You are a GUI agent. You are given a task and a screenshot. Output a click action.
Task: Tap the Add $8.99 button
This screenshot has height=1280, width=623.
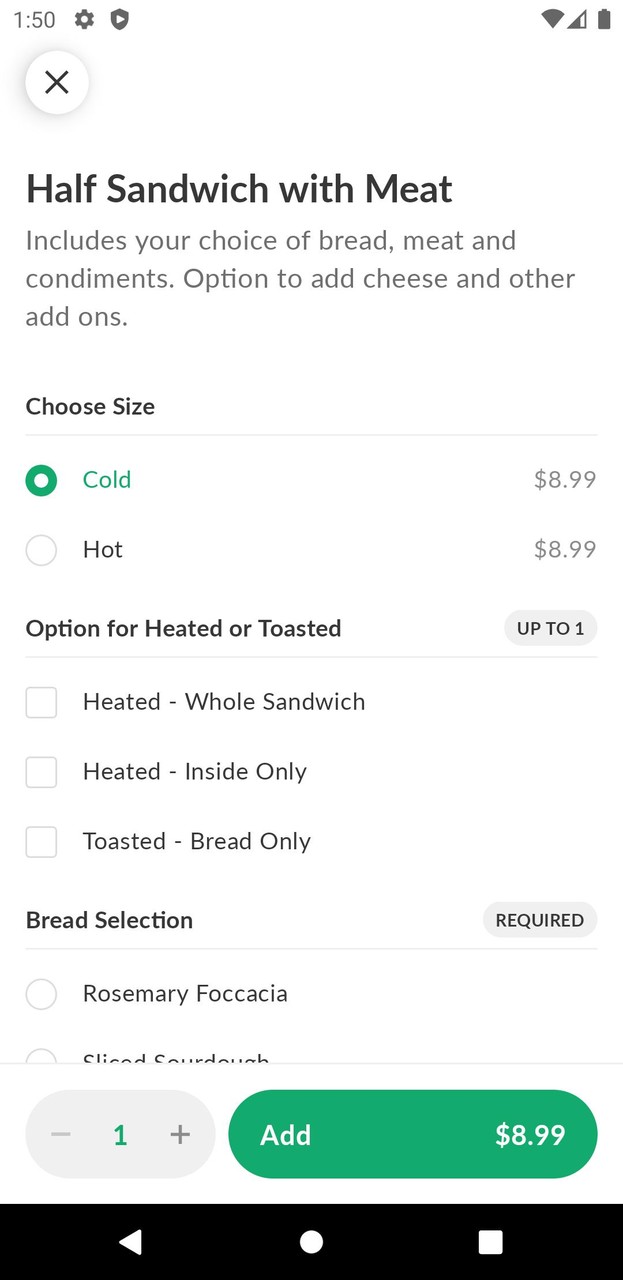tap(412, 1134)
